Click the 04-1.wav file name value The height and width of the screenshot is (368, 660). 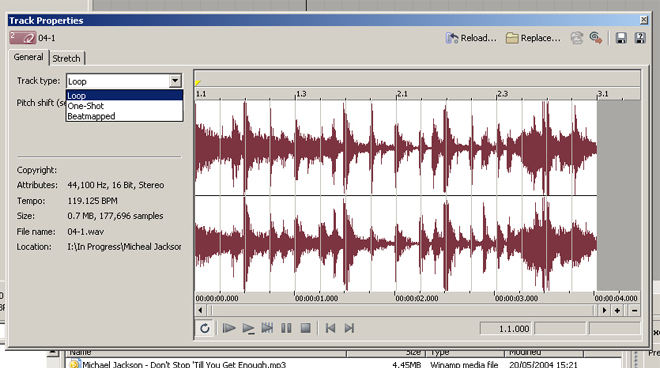pos(85,232)
